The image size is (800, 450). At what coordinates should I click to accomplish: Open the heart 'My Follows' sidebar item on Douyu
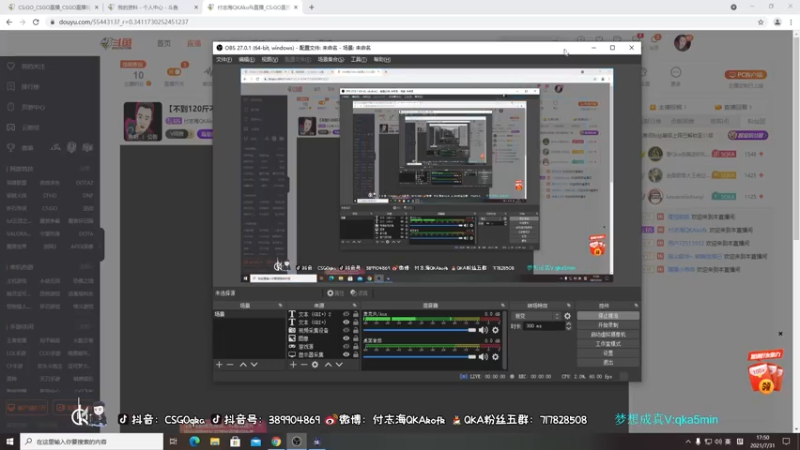click(28, 66)
